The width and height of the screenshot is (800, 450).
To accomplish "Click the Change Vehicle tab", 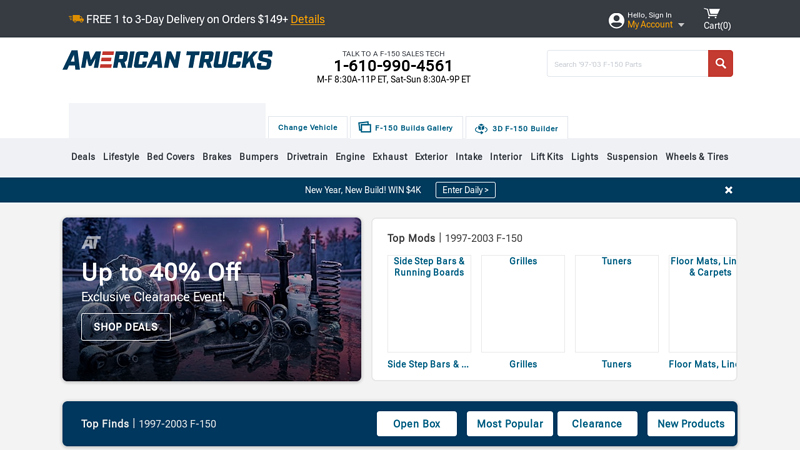I will (308, 128).
